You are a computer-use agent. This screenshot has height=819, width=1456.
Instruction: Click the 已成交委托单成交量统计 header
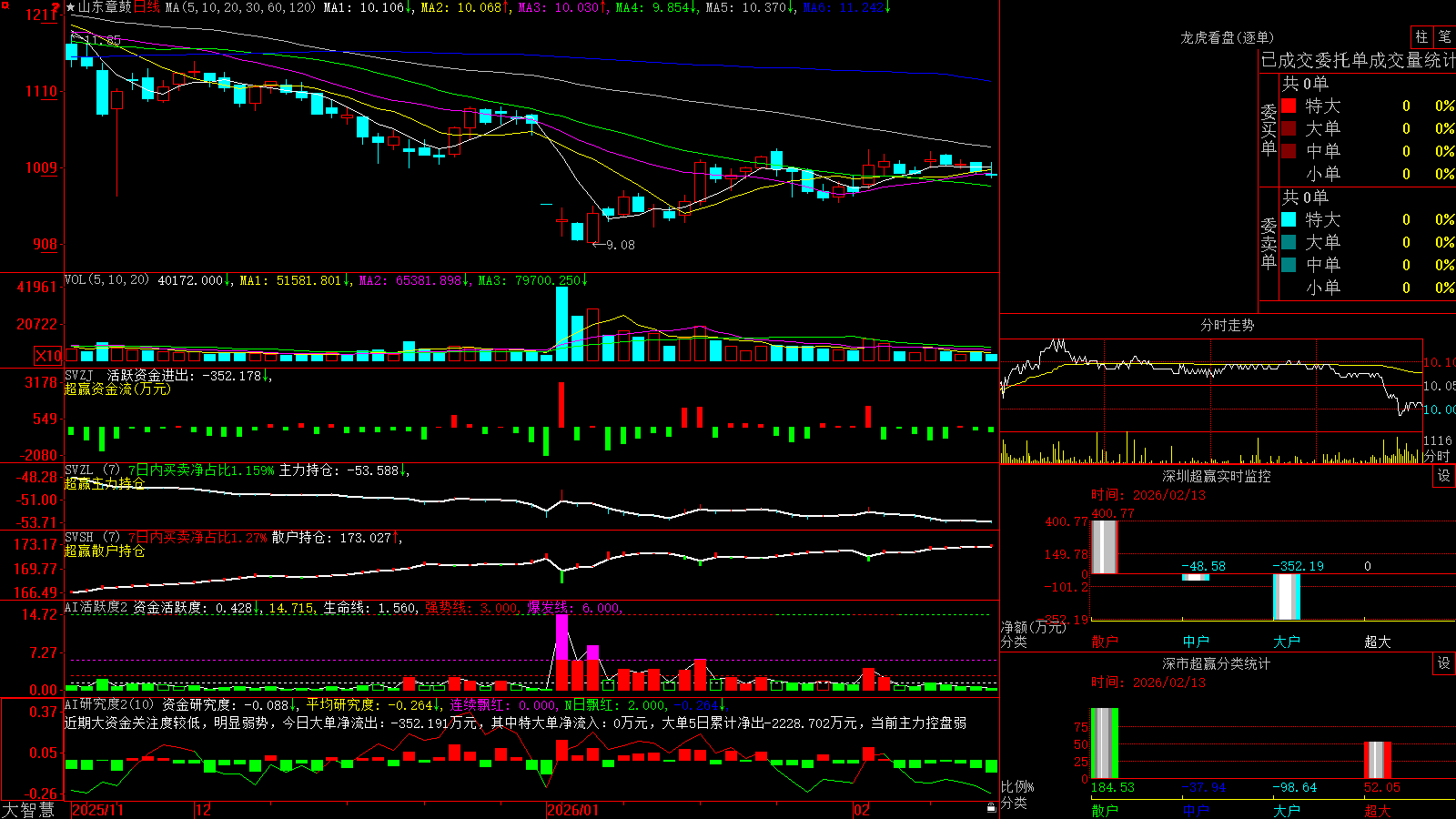tap(1358, 60)
